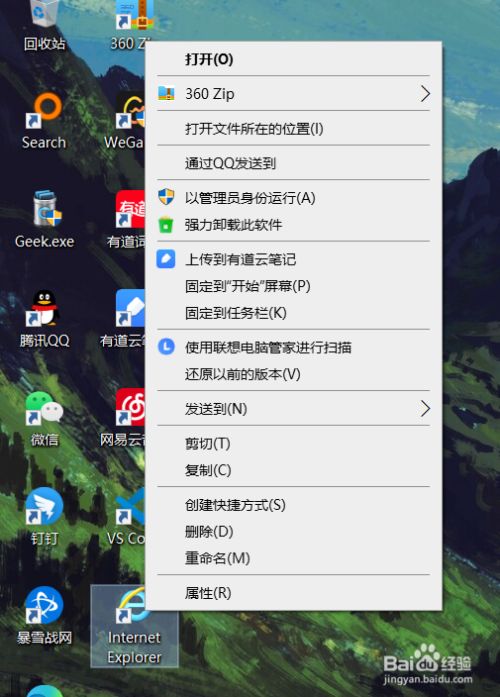The height and width of the screenshot is (697, 500).
Task: Select 上传到有道云笔记 menu entry
Action: [x=294, y=259]
